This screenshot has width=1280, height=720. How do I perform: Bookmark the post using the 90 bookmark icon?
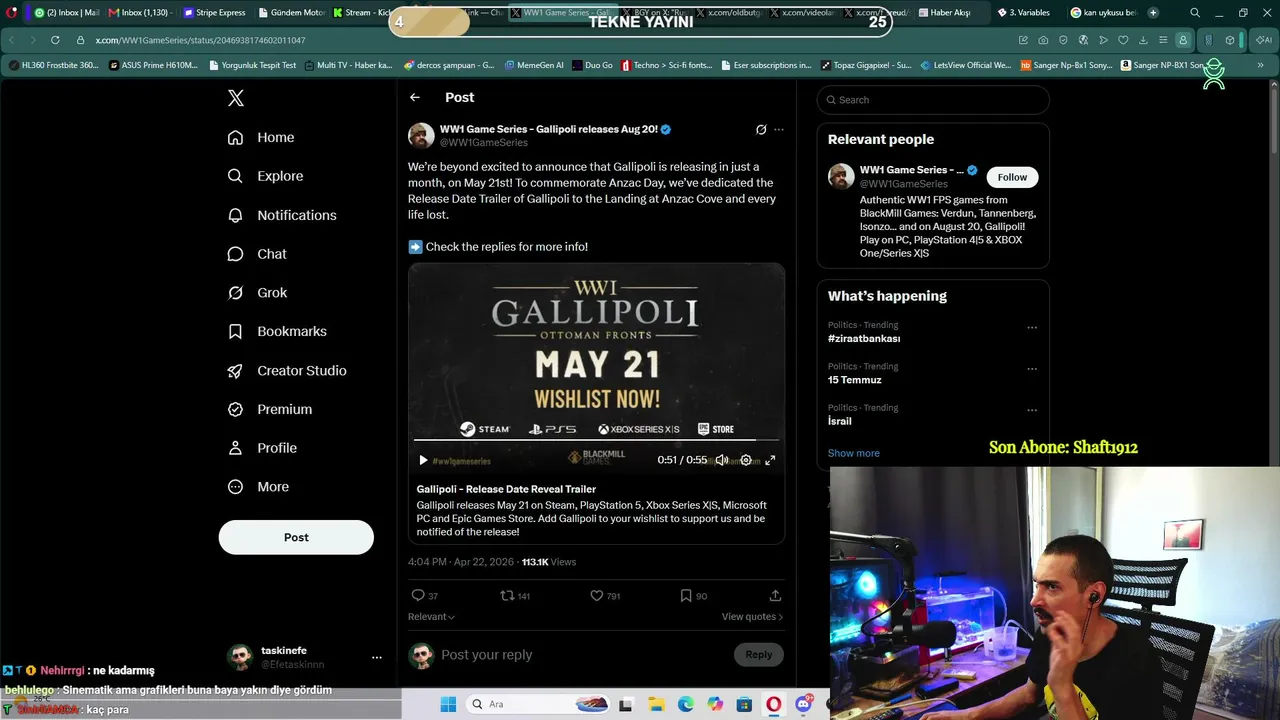coord(693,596)
